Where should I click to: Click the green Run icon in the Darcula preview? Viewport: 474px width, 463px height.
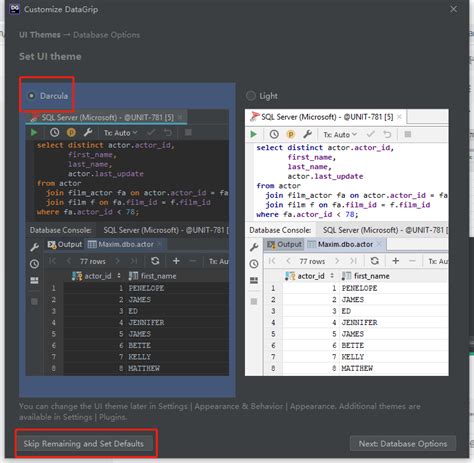[x=34, y=133]
